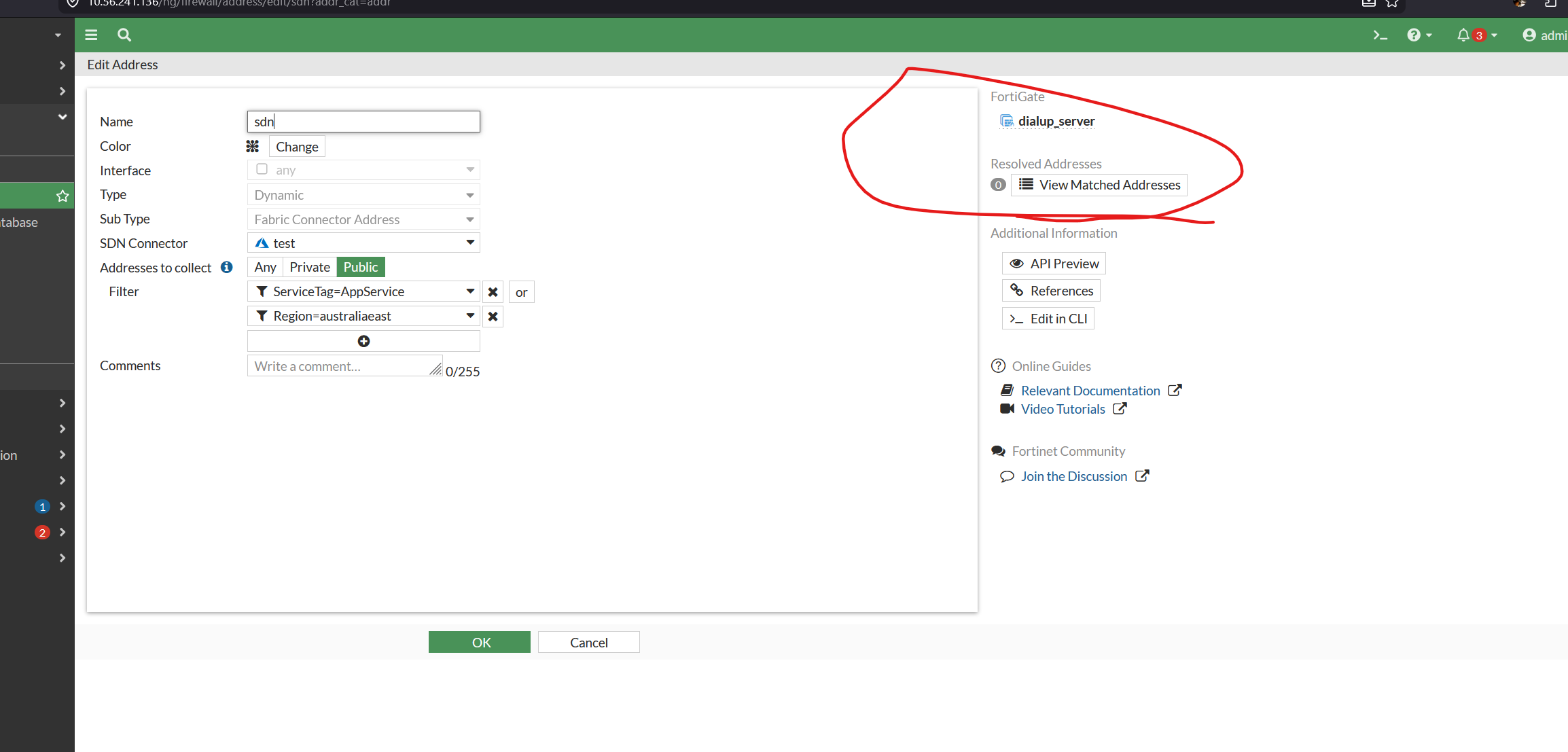The width and height of the screenshot is (1568, 752).
Task: Add a new filter with plus icon
Action: 363,341
